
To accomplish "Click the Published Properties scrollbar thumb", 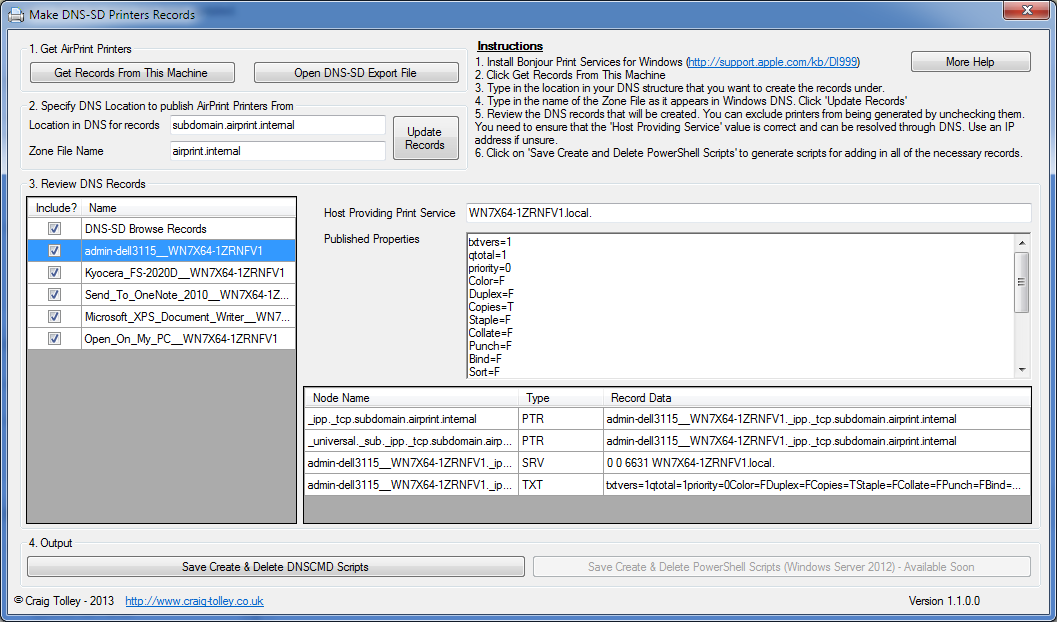I will (1022, 282).
